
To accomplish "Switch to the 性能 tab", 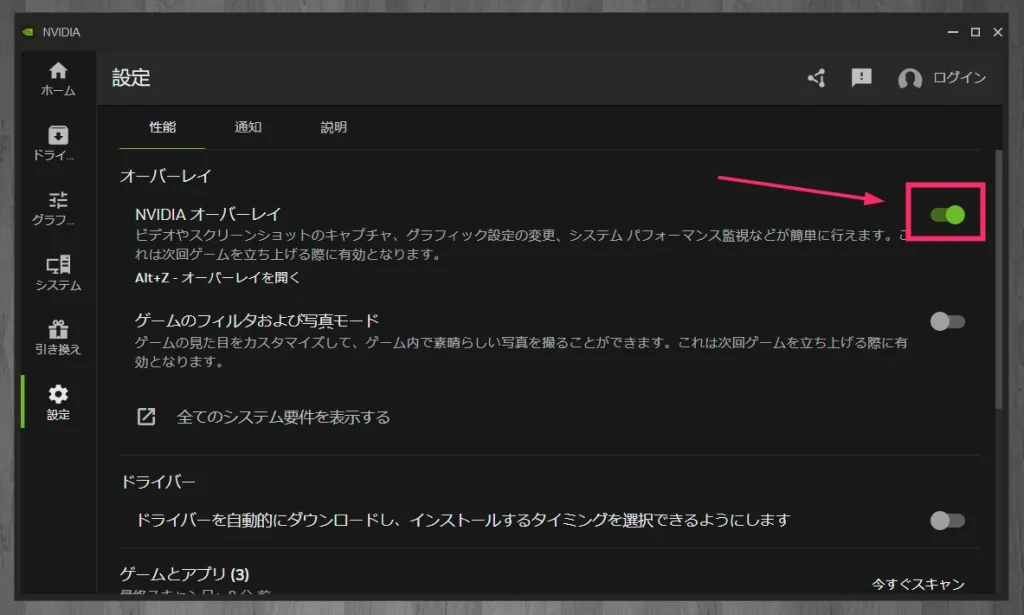I will pyautogui.click(x=163, y=127).
